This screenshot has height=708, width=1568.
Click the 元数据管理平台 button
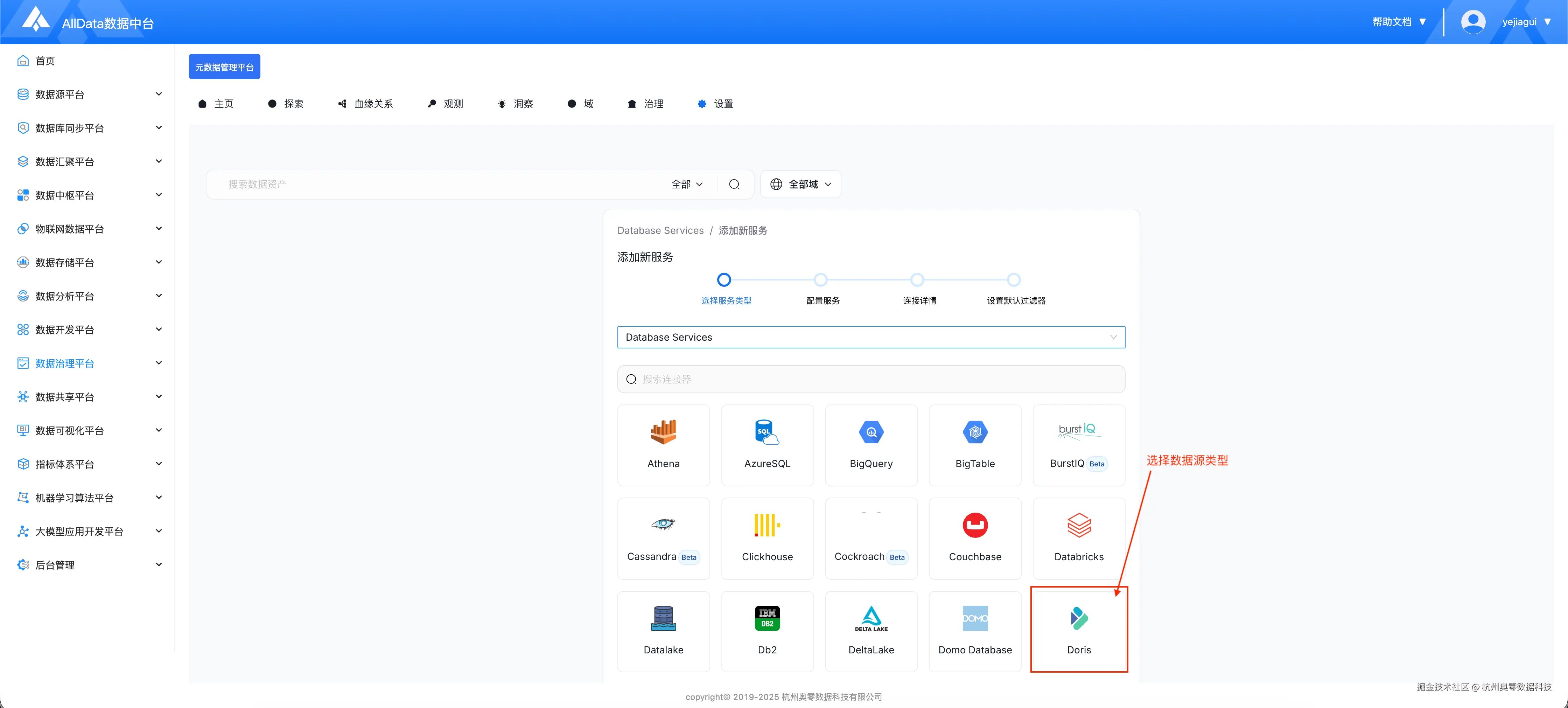[224, 67]
